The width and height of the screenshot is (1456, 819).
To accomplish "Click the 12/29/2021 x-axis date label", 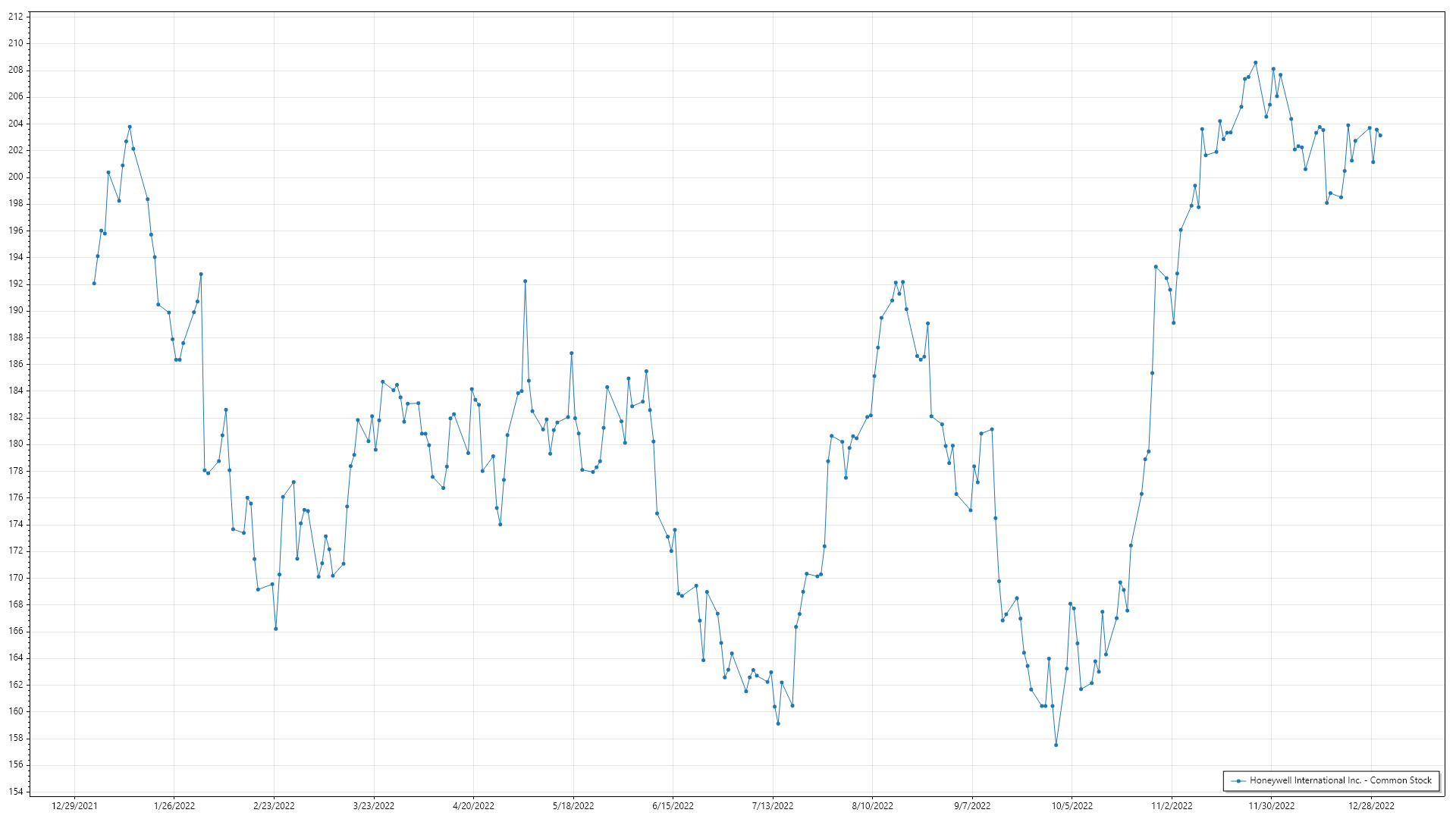I will click(x=74, y=805).
